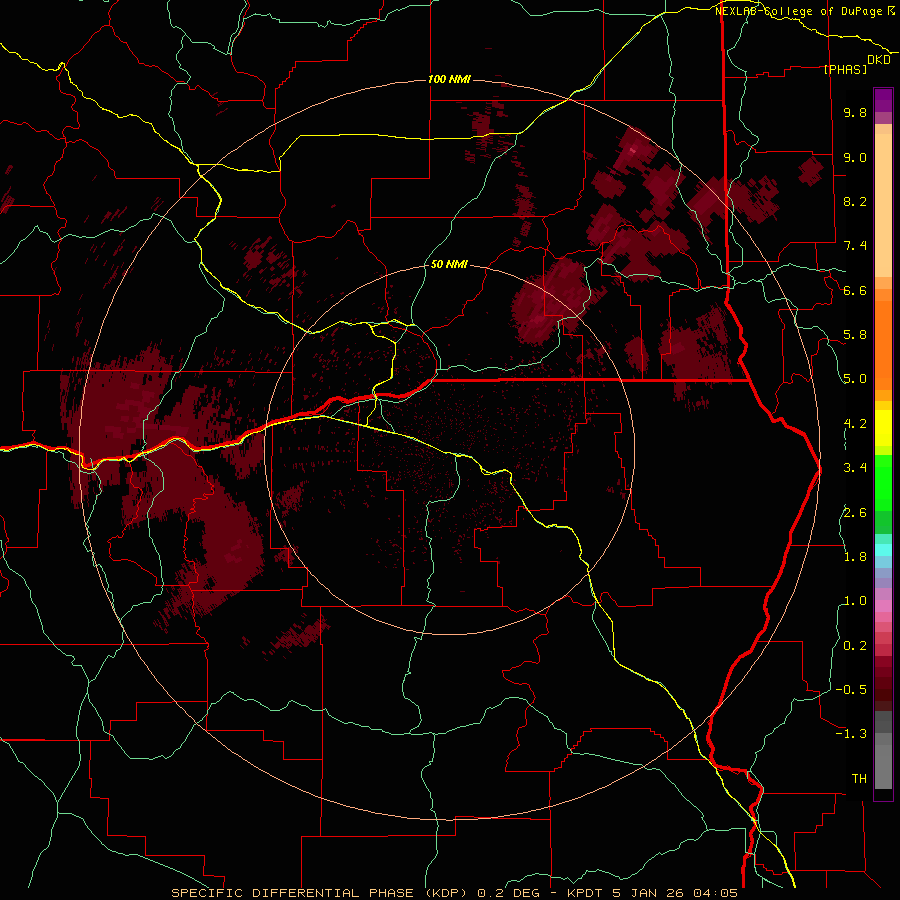Click the 7.4 value on color scale
The height and width of the screenshot is (900, 900).
tap(855, 246)
